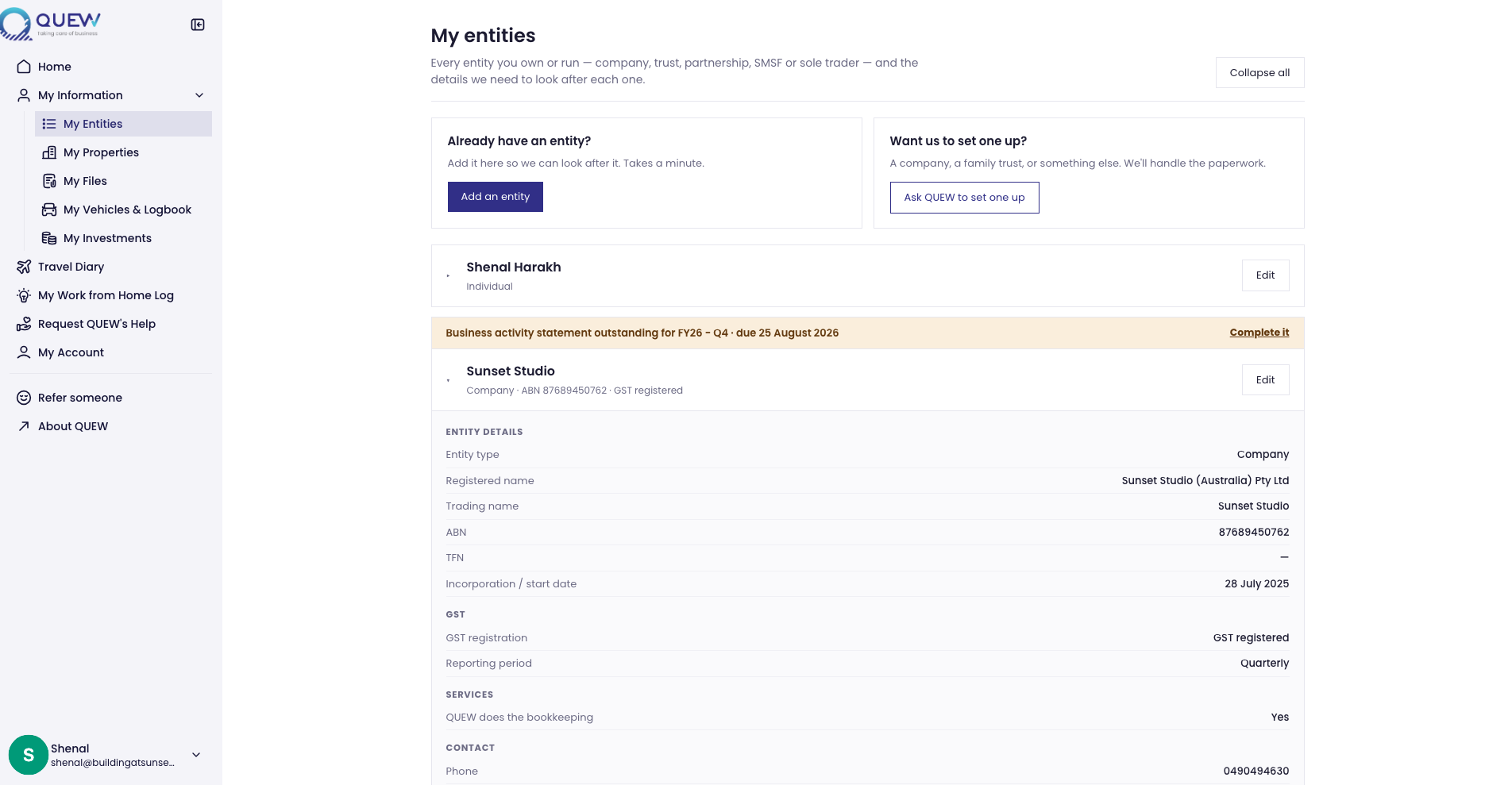This screenshot has height=785, width=1512.
Task: Click the QUEW logo
Action: pyautogui.click(x=51, y=24)
